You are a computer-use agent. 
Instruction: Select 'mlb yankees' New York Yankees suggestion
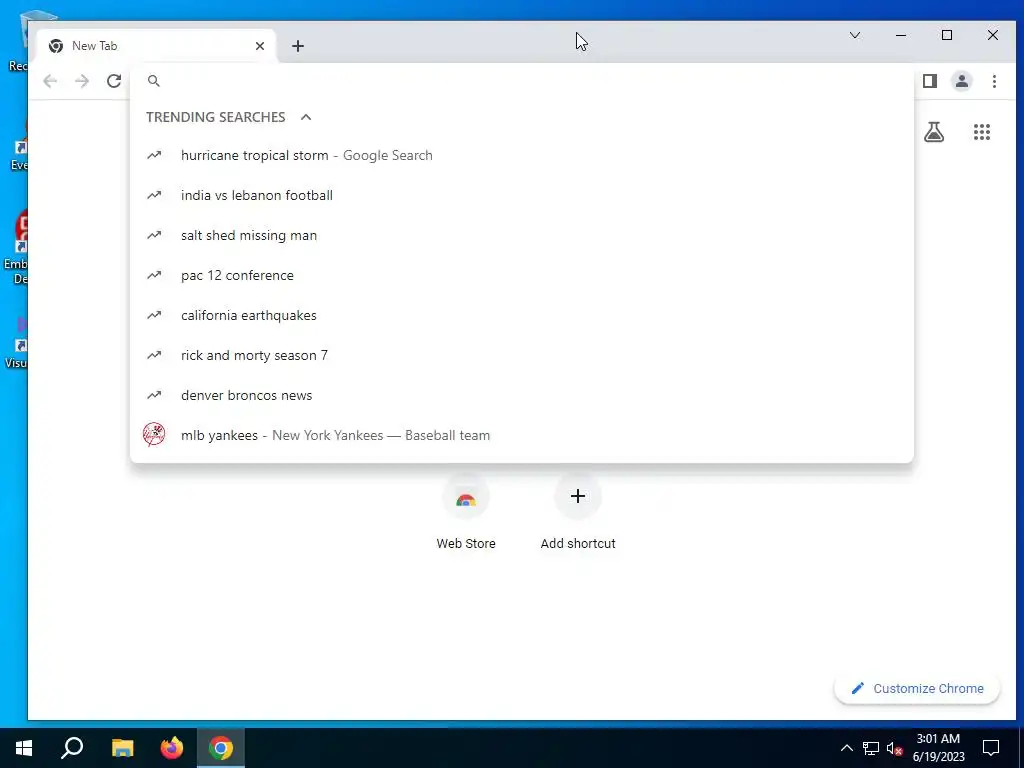(522, 435)
